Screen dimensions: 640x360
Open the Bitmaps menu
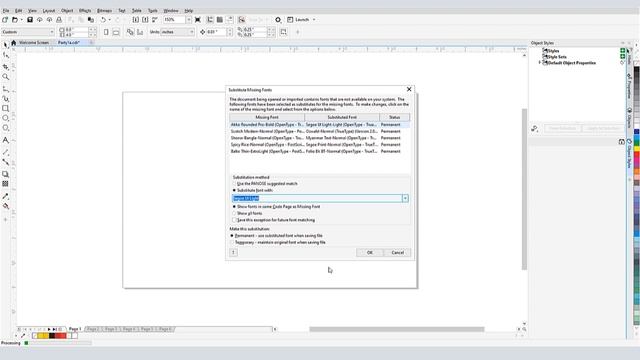point(104,11)
